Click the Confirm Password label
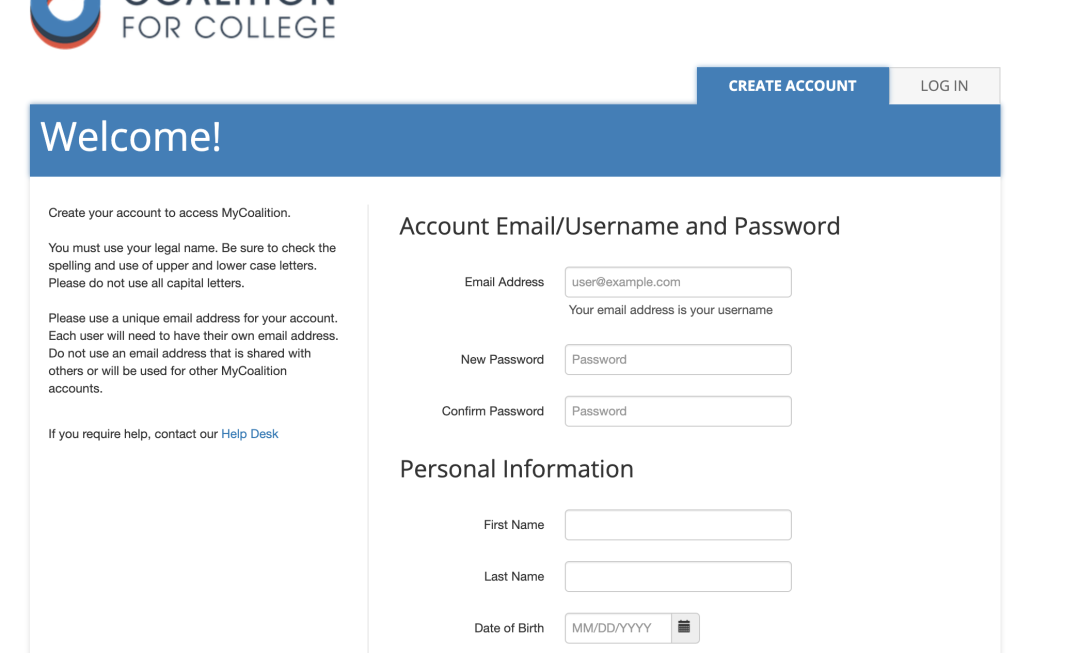 492,411
